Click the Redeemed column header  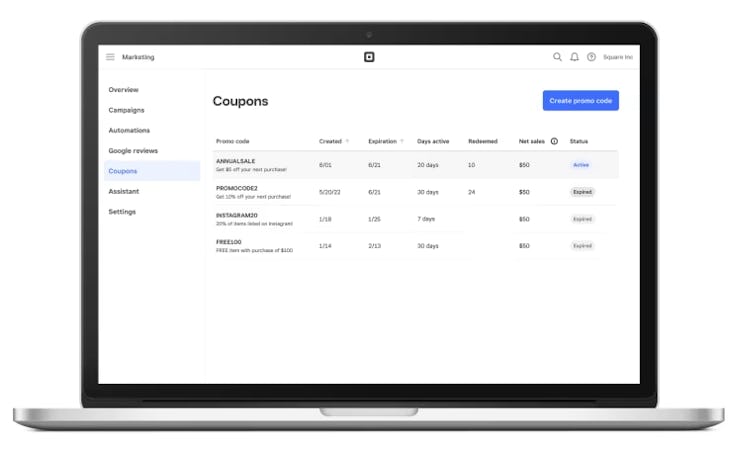click(483, 141)
